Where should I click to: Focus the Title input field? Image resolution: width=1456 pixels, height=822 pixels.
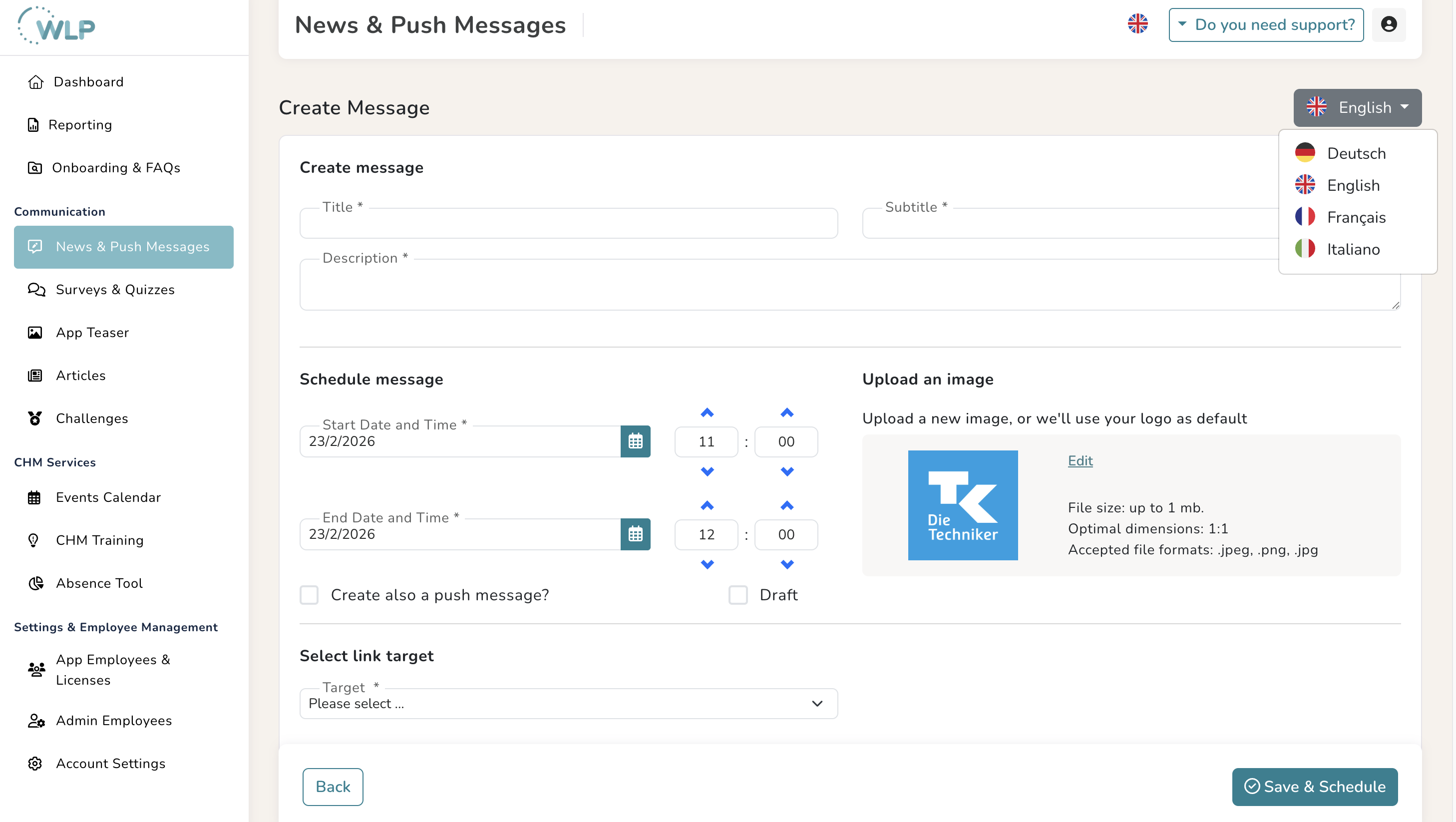point(569,223)
